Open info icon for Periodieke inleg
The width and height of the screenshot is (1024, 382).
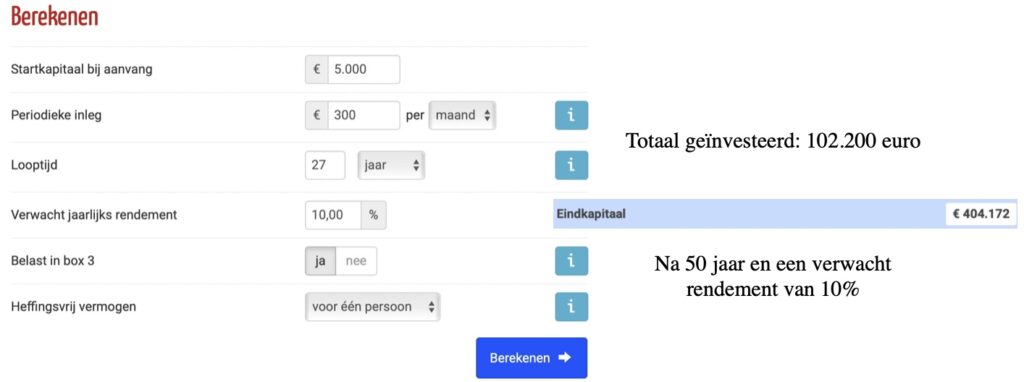[x=571, y=116]
